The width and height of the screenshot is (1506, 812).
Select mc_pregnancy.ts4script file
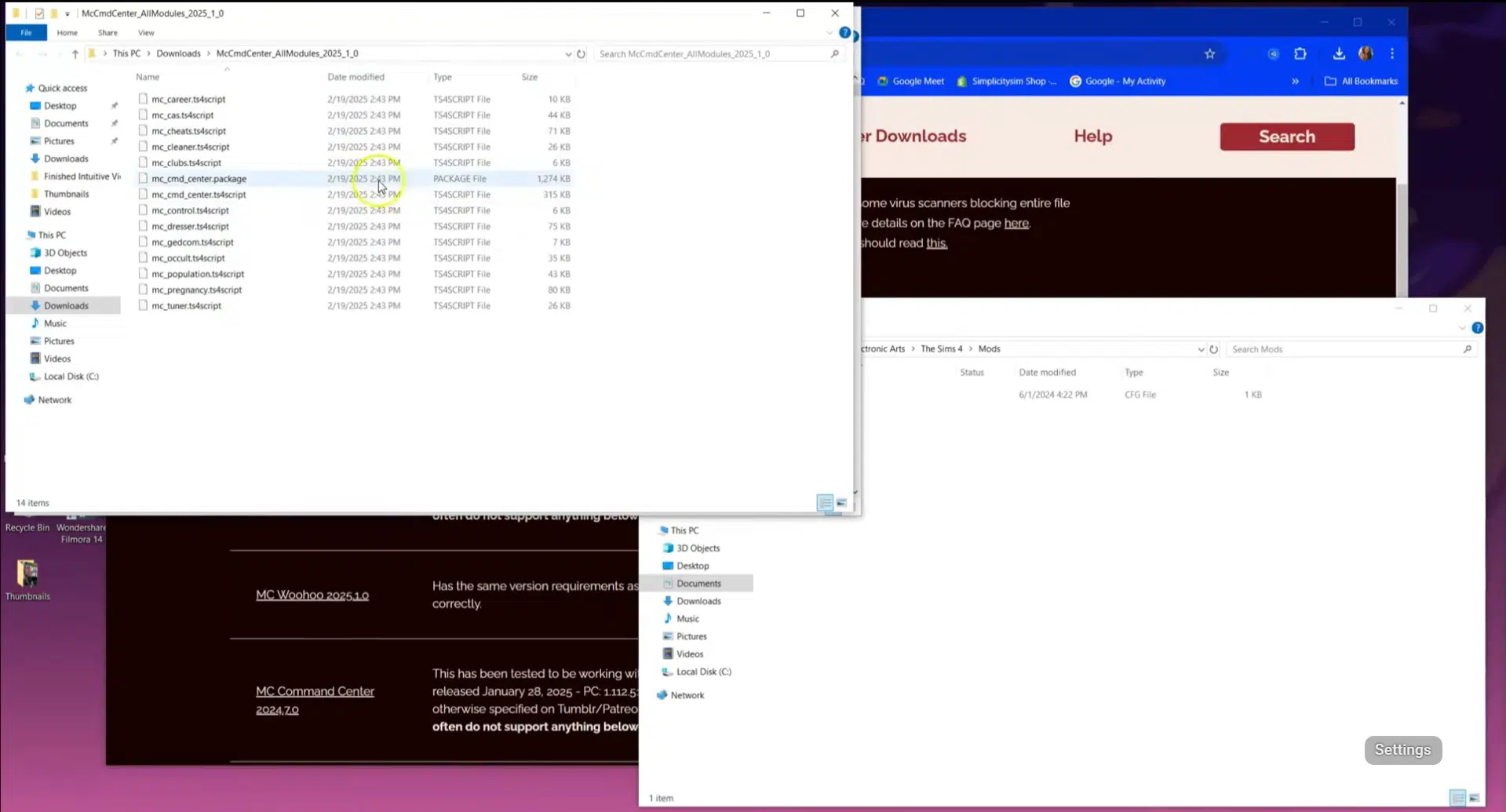tap(196, 289)
